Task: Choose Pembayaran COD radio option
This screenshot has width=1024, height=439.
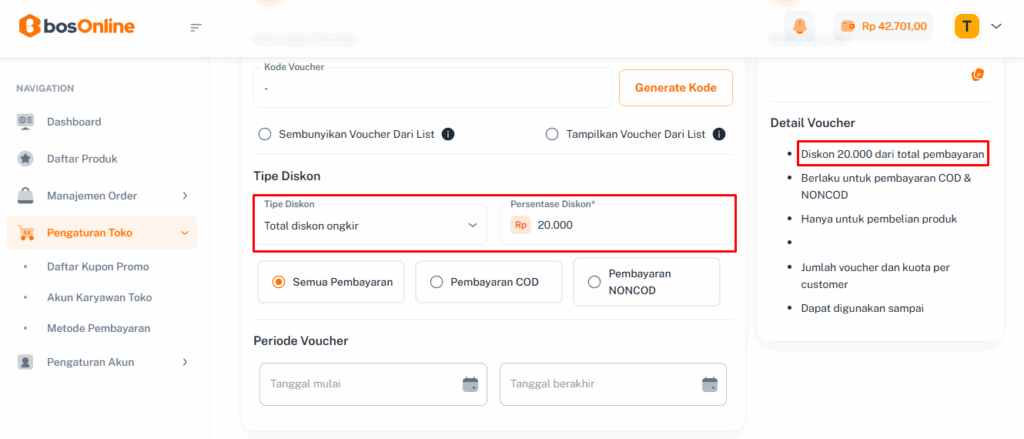Action: (436, 282)
